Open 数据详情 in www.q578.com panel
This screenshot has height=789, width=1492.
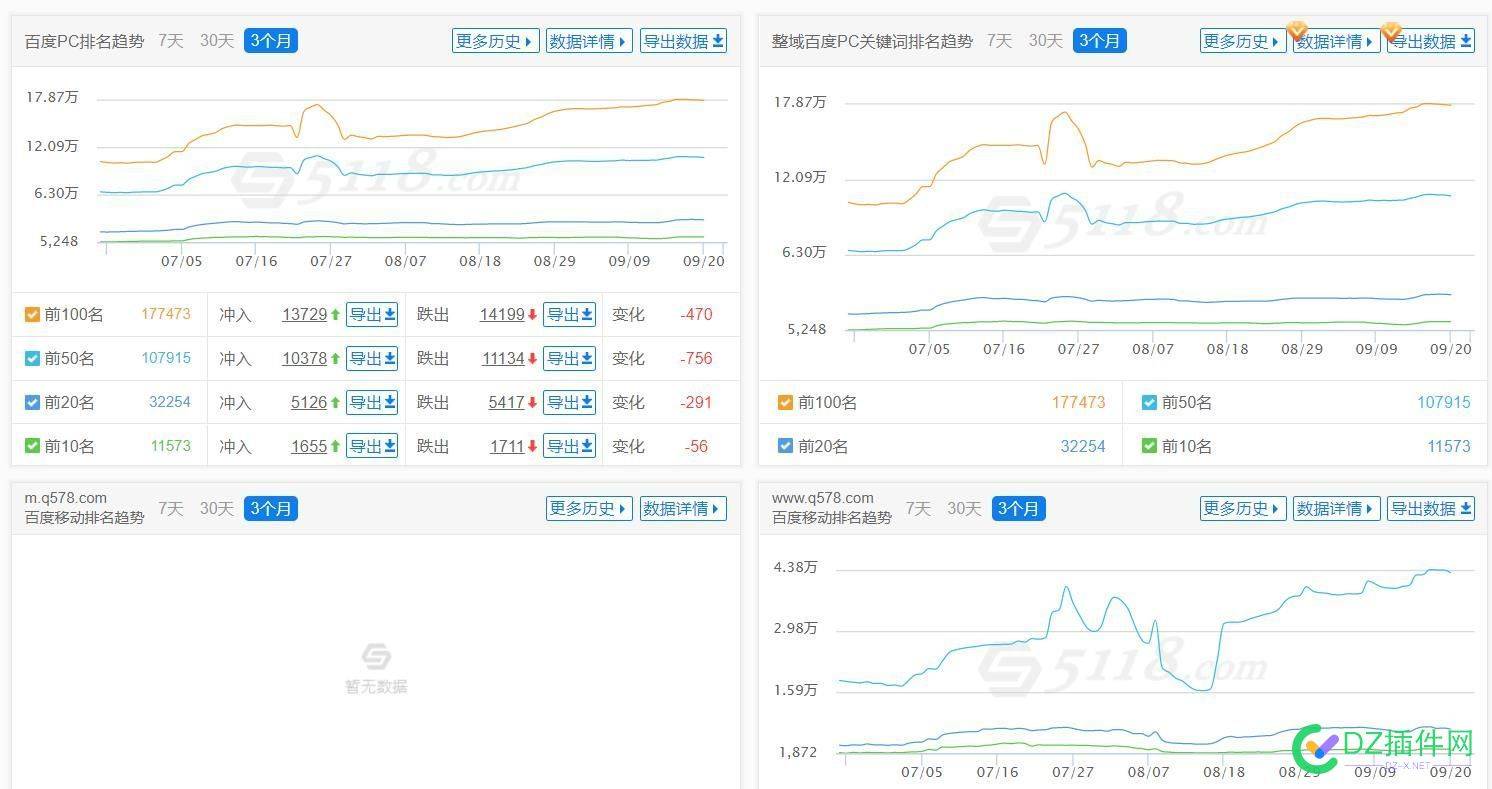click(x=1336, y=508)
